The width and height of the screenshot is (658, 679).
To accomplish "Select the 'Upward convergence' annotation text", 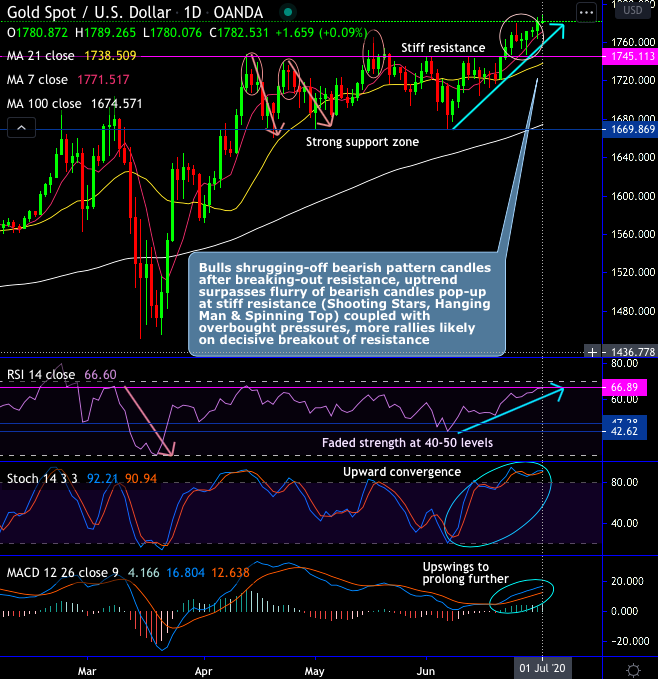I will pyautogui.click(x=402, y=472).
